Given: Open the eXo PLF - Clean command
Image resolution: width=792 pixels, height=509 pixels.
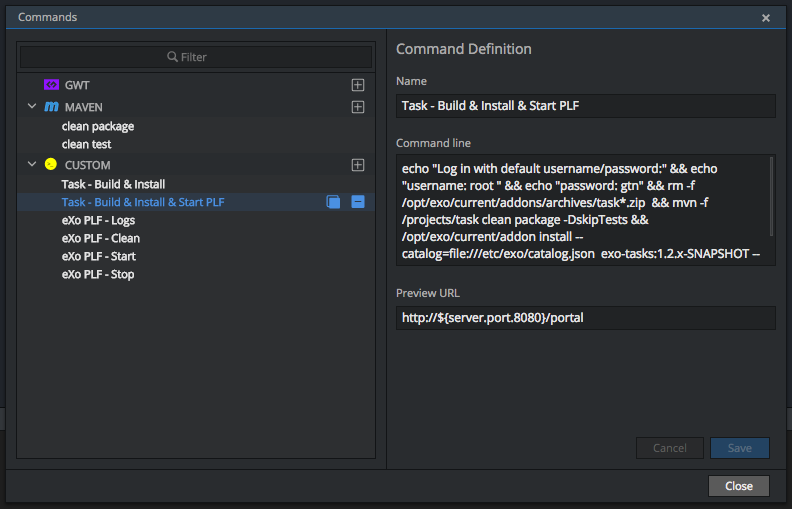Looking at the screenshot, I should (101, 238).
